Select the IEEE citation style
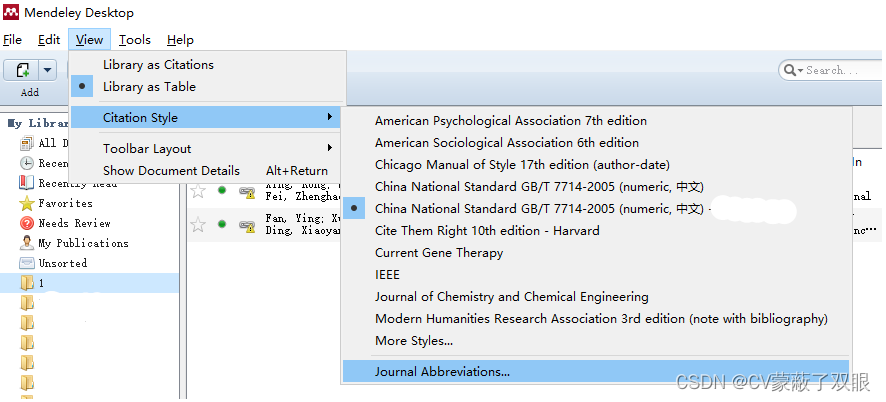Image resolution: width=886 pixels, height=402 pixels. [x=596, y=275]
